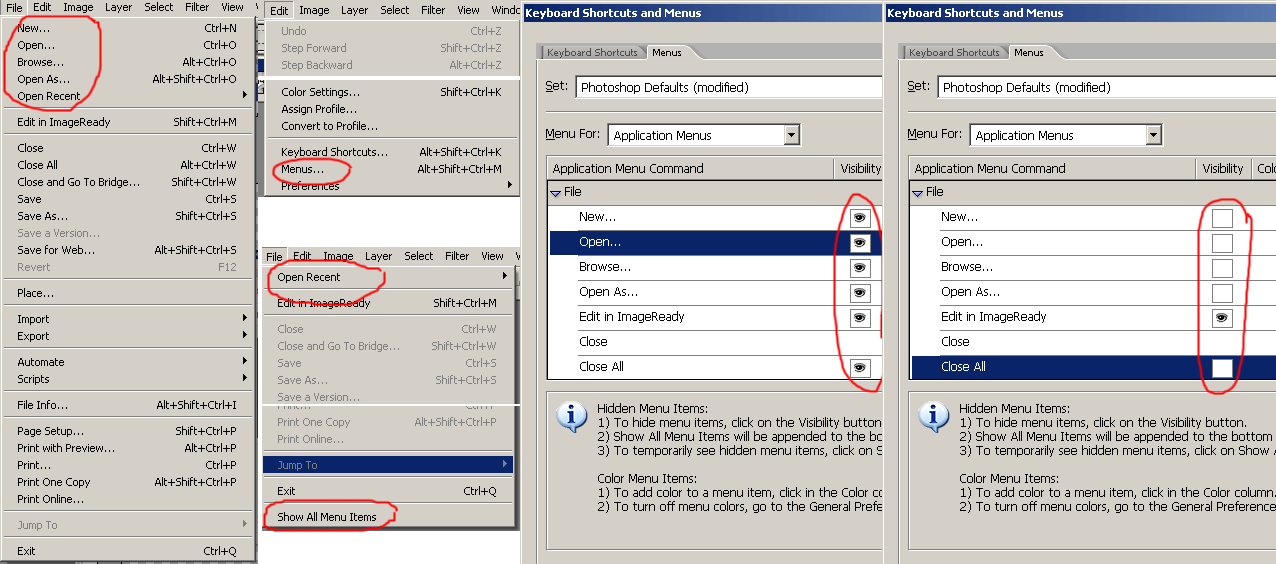The image size is (1276, 564).
Task: Select Menus tab in dialog with Open highlighted
Action: point(666,52)
